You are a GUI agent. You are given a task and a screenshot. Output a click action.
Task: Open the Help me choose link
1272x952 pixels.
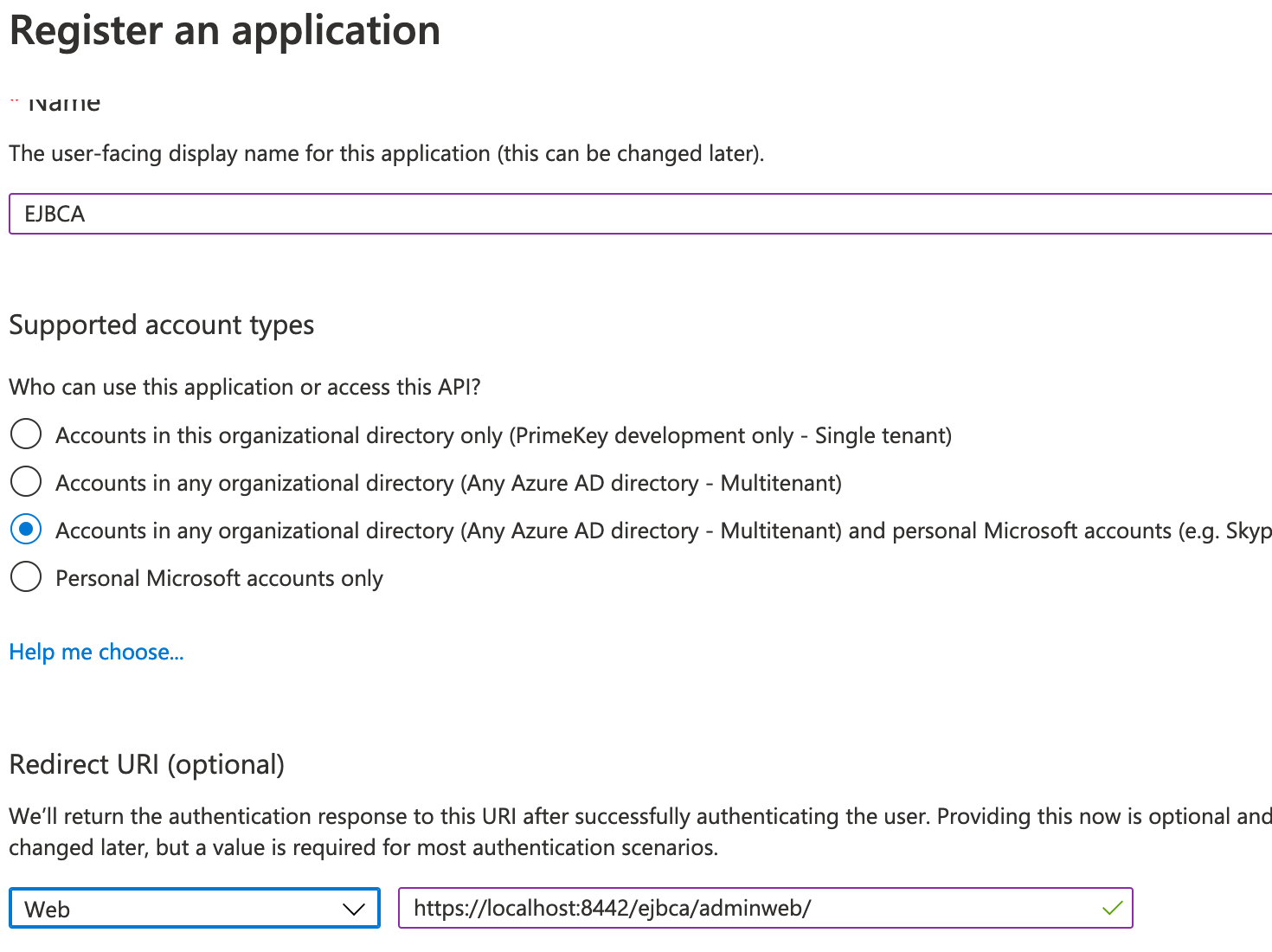(96, 652)
